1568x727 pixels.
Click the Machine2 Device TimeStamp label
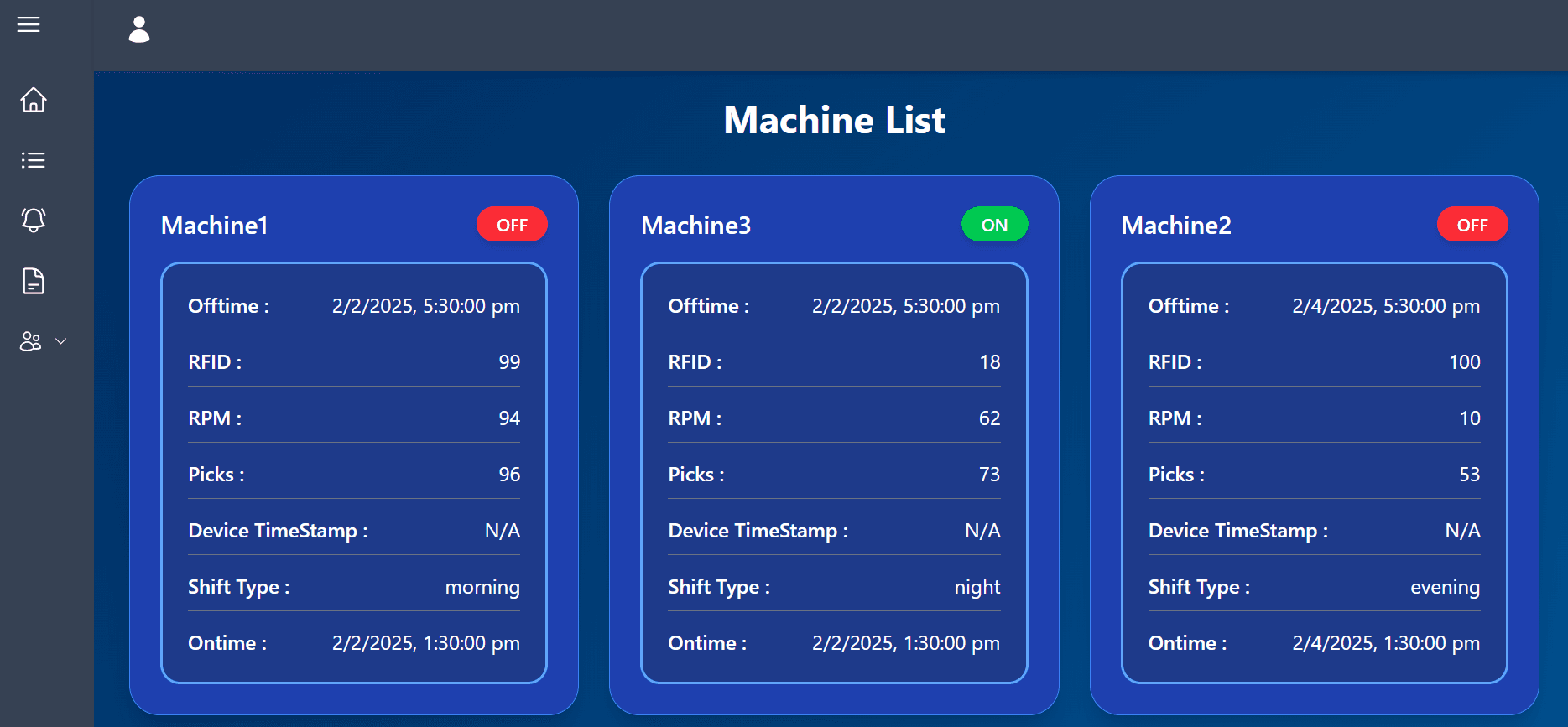click(1238, 531)
